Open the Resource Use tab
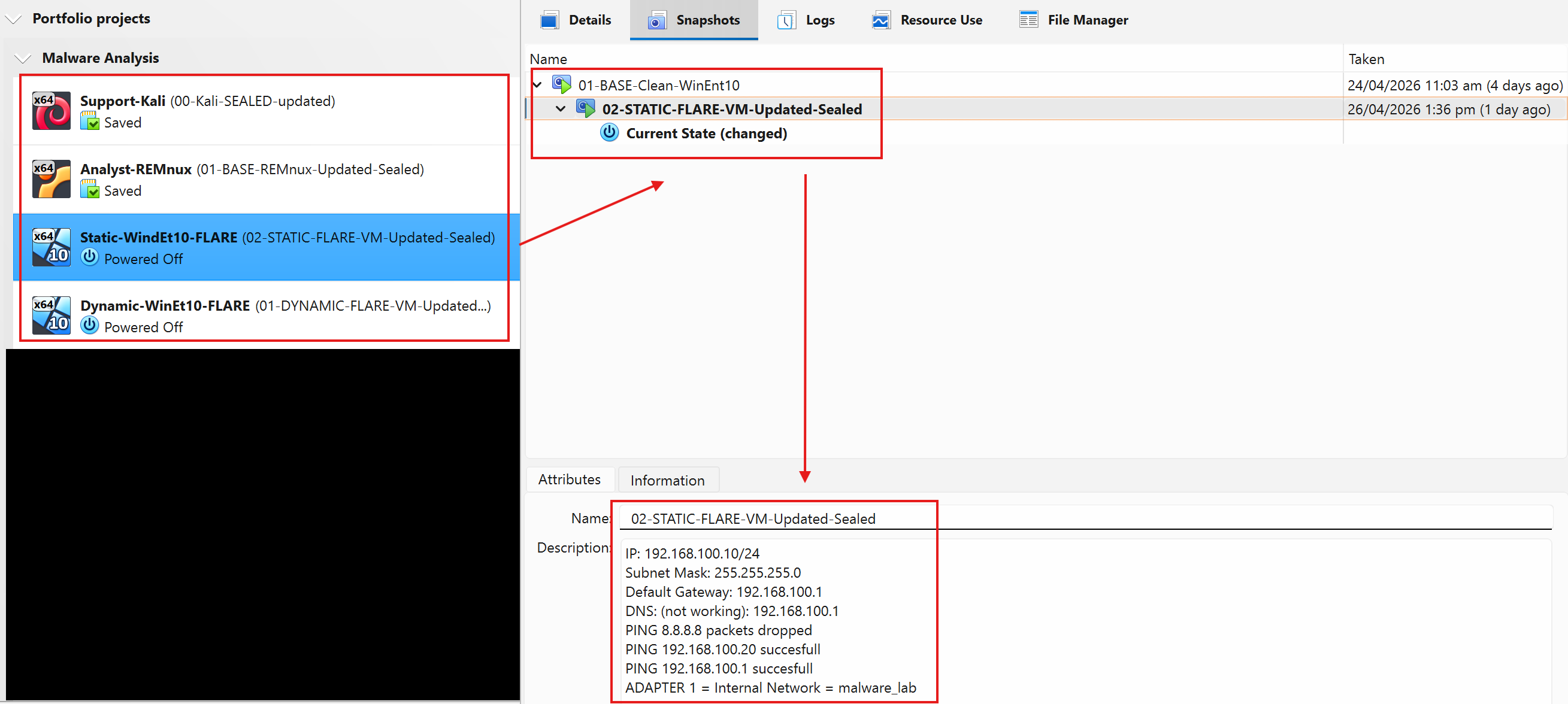1568x704 pixels. (927, 20)
